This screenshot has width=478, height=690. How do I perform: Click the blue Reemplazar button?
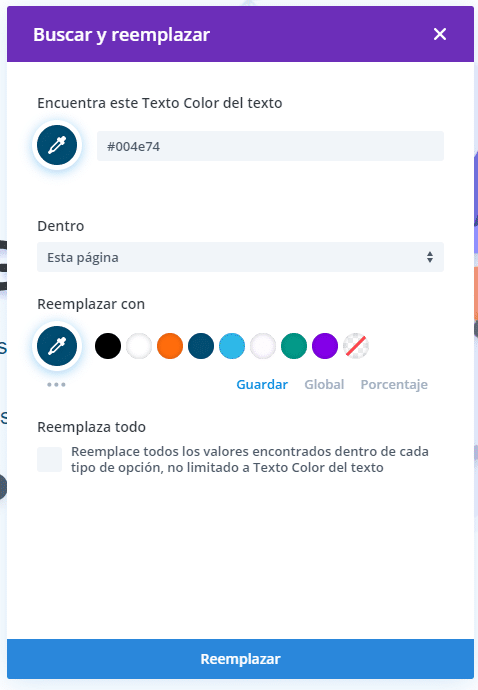coord(240,659)
